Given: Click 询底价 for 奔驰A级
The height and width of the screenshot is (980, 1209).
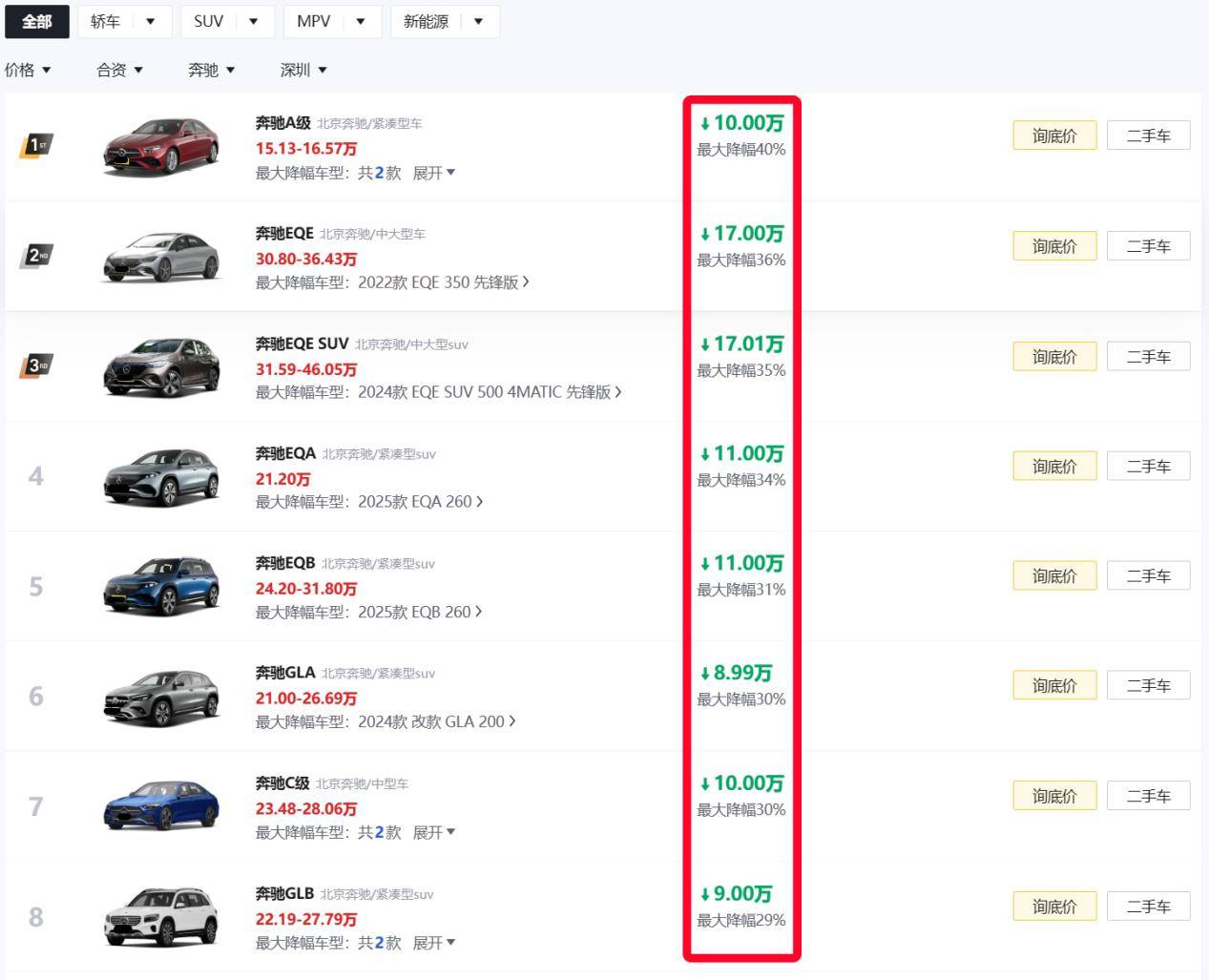Looking at the screenshot, I should pos(1054,136).
